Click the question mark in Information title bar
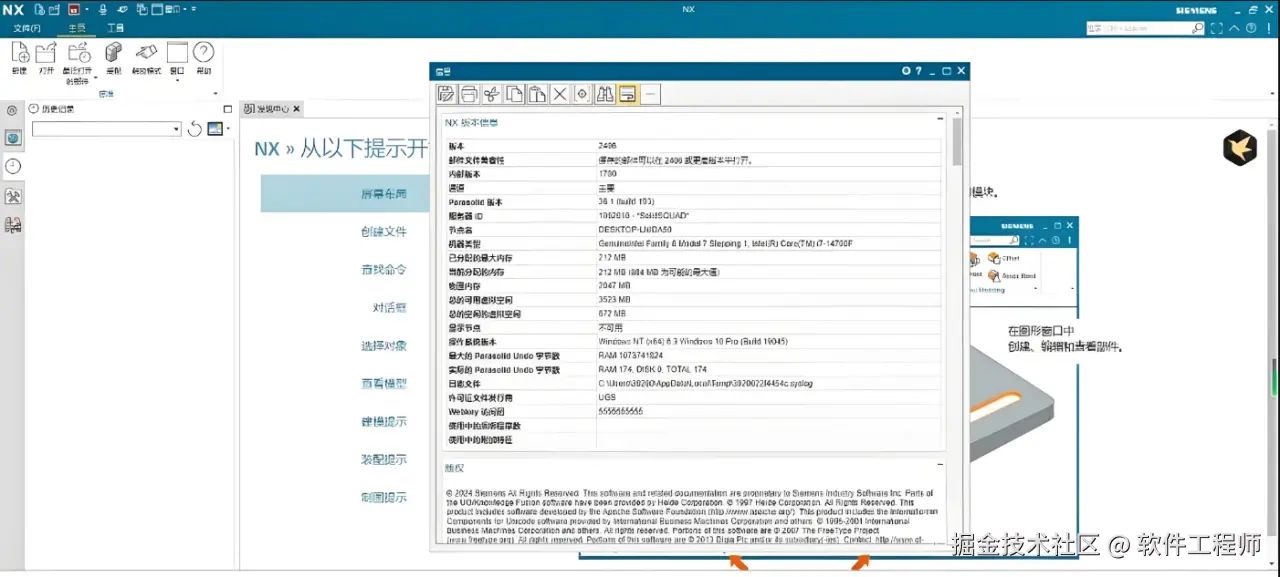 coord(918,71)
